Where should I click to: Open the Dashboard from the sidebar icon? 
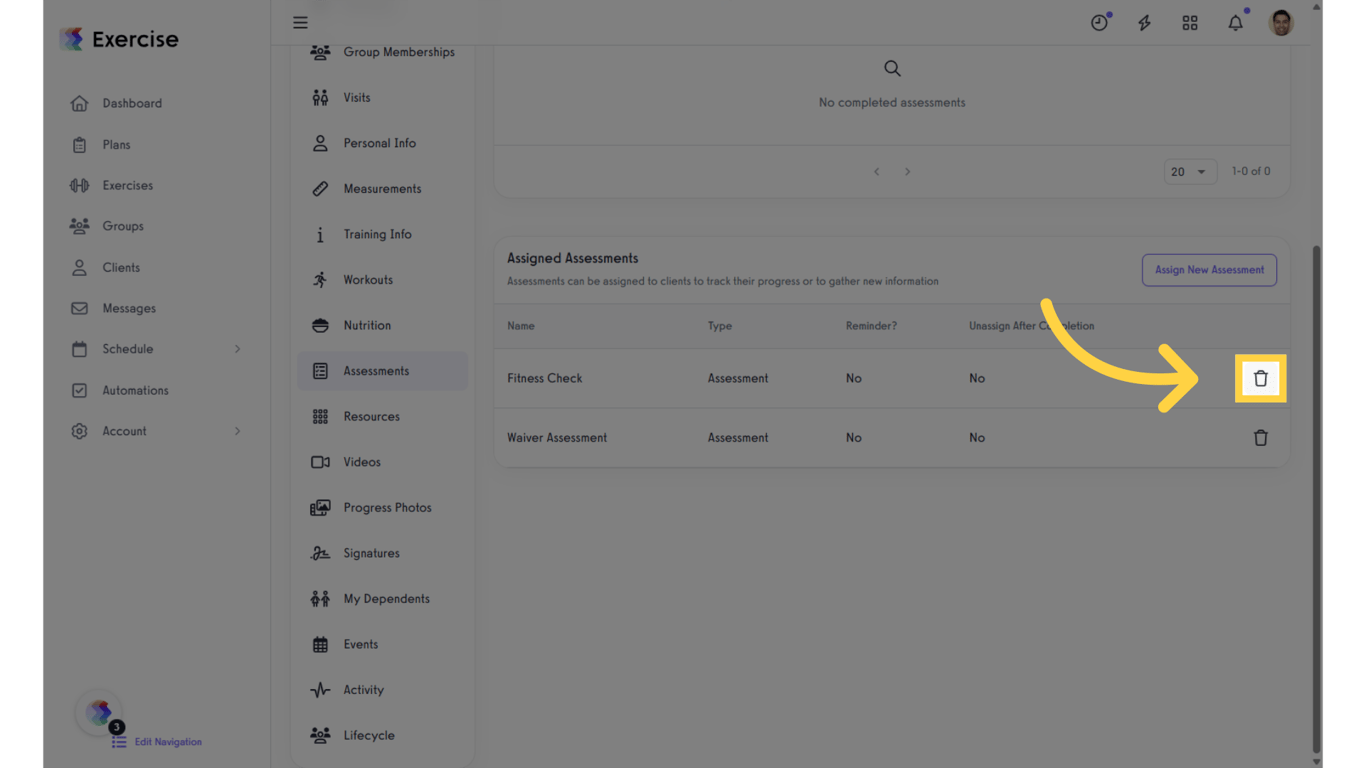pyautogui.click(x=79, y=103)
